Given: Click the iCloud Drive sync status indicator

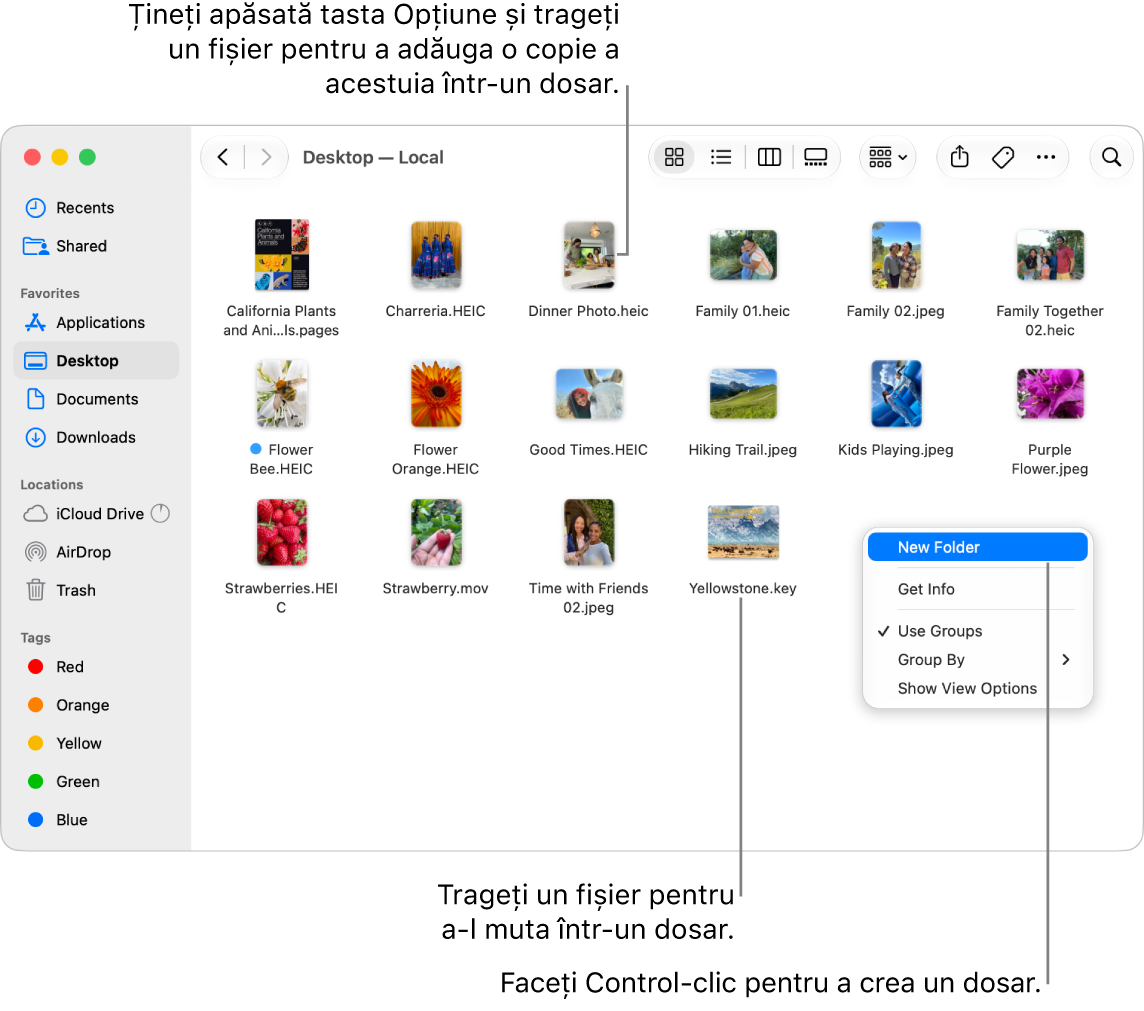Looking at the screenshot, I should click(160, 514).
